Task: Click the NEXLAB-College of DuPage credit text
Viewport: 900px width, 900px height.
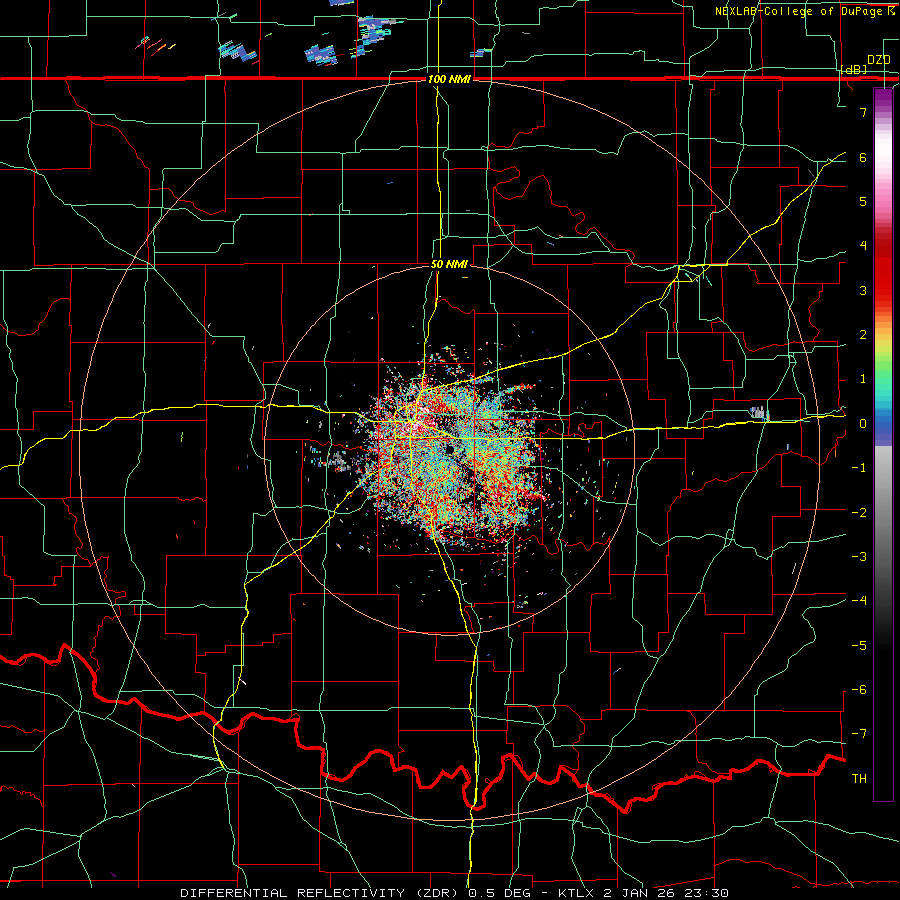Action: [x=798, y=11]
